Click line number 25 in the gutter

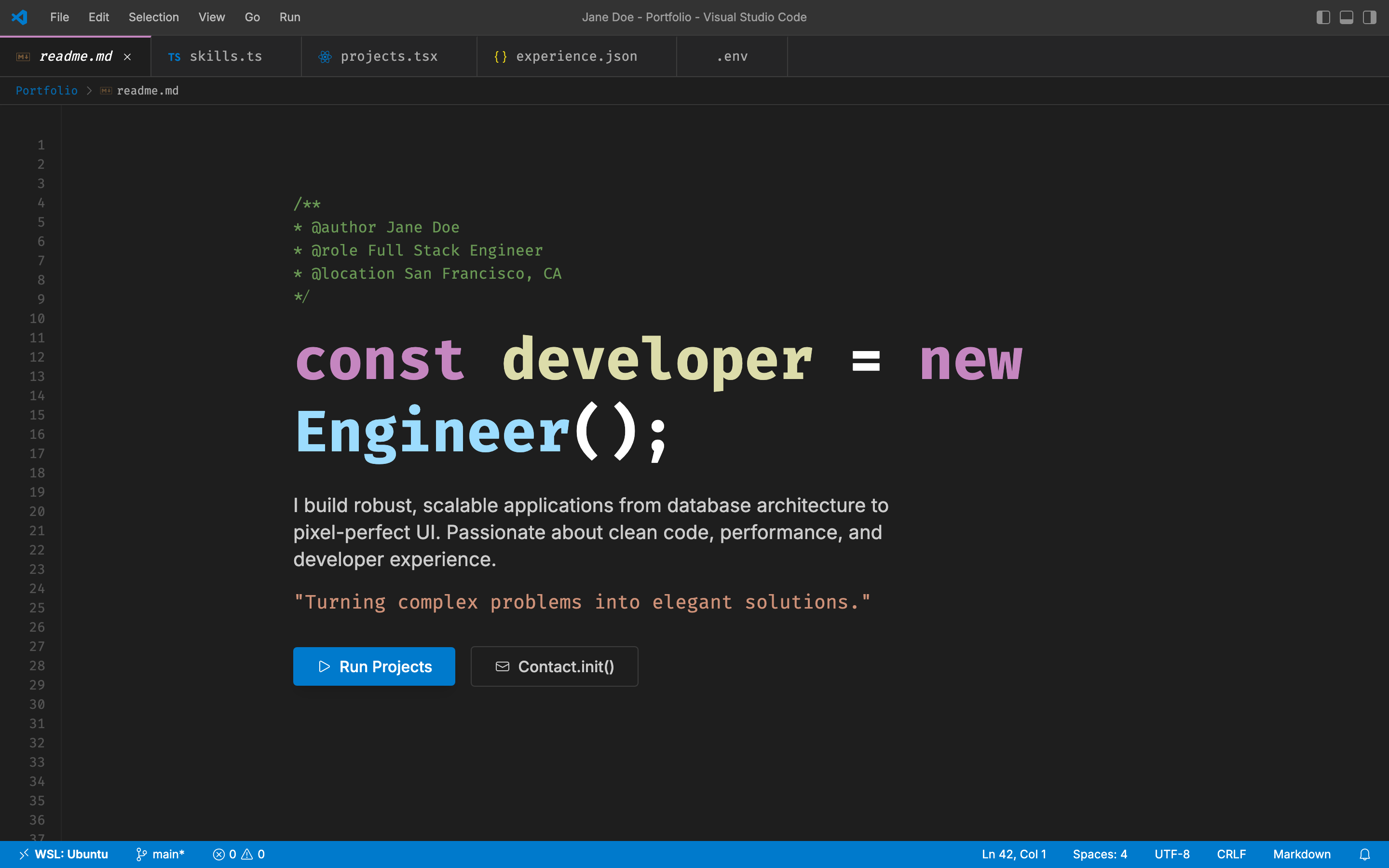coord(37,608)
